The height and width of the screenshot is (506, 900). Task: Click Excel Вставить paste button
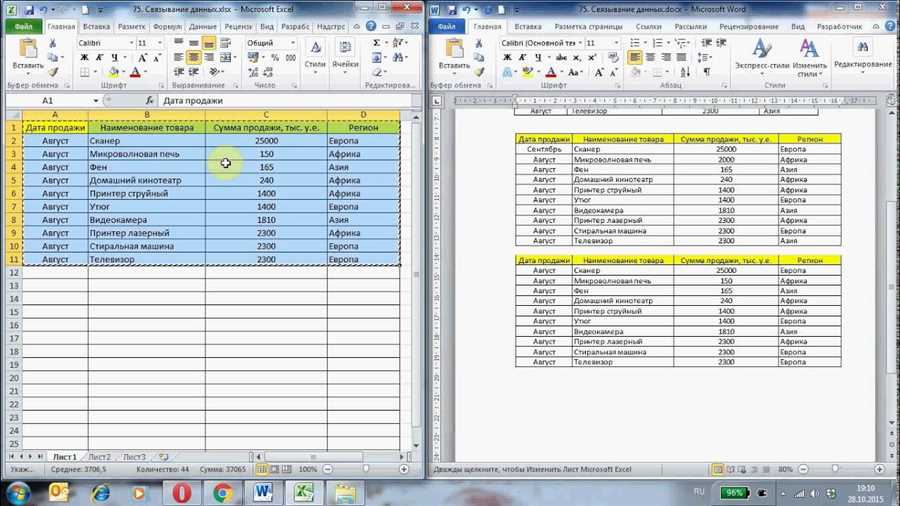tap(28, 55)
